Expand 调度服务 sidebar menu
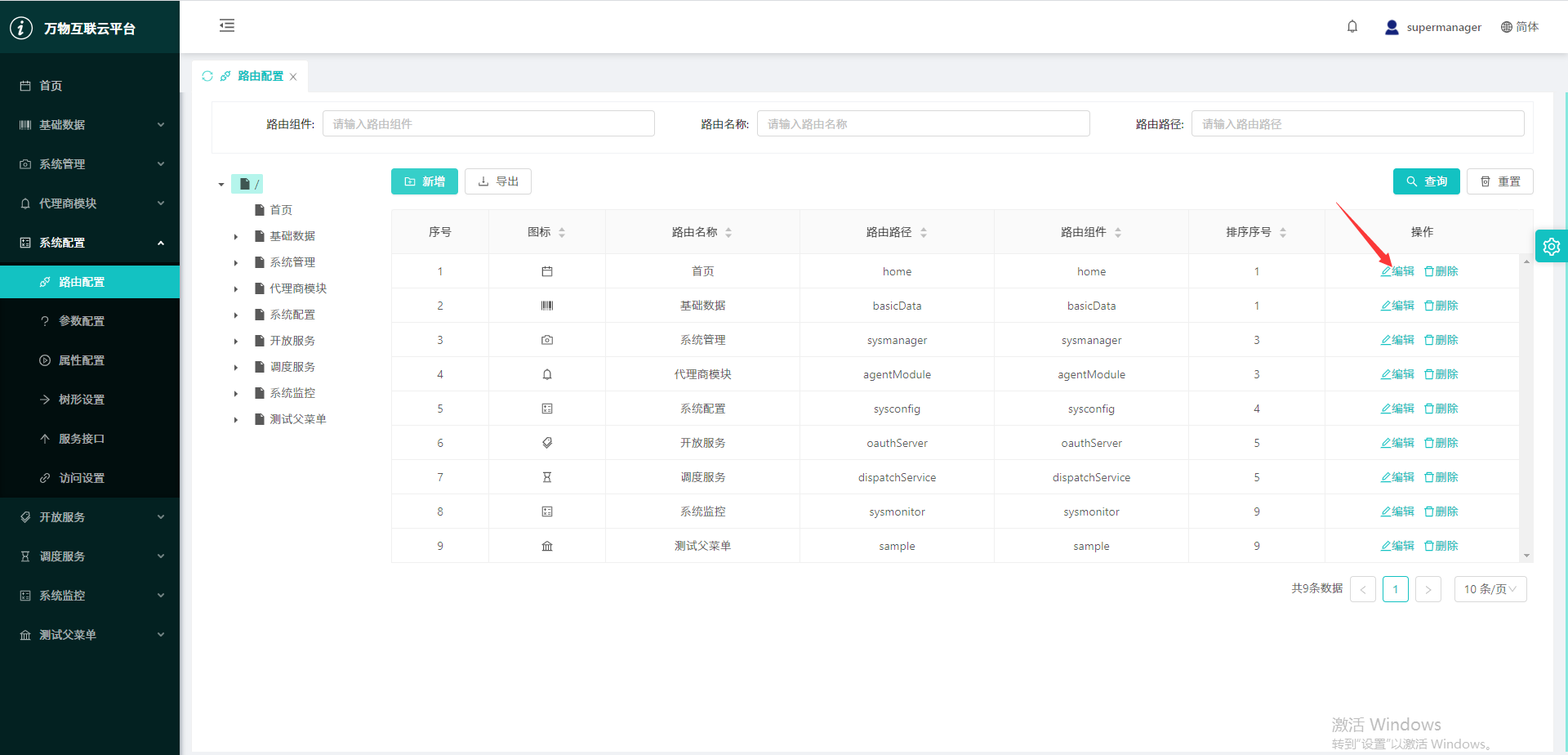Screen dimensions: 1568x755 [90, 556]
